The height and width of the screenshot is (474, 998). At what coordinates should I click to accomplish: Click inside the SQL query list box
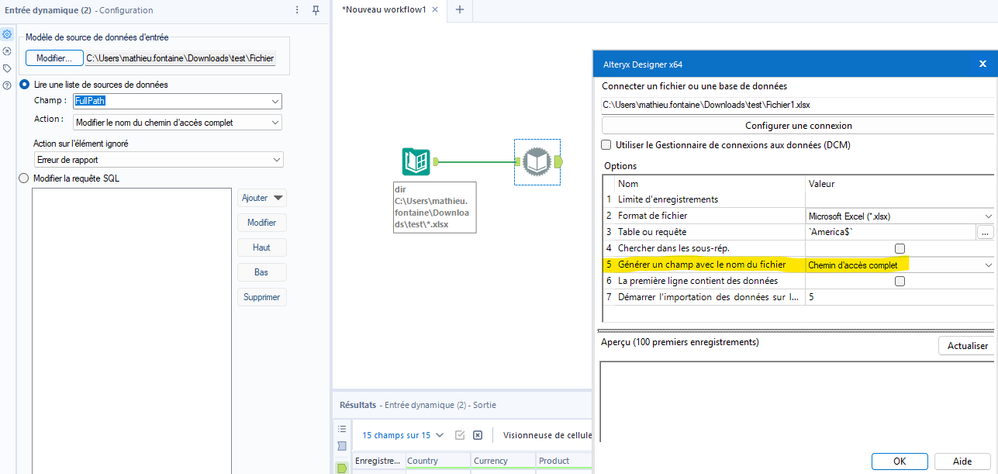[132, 330]
